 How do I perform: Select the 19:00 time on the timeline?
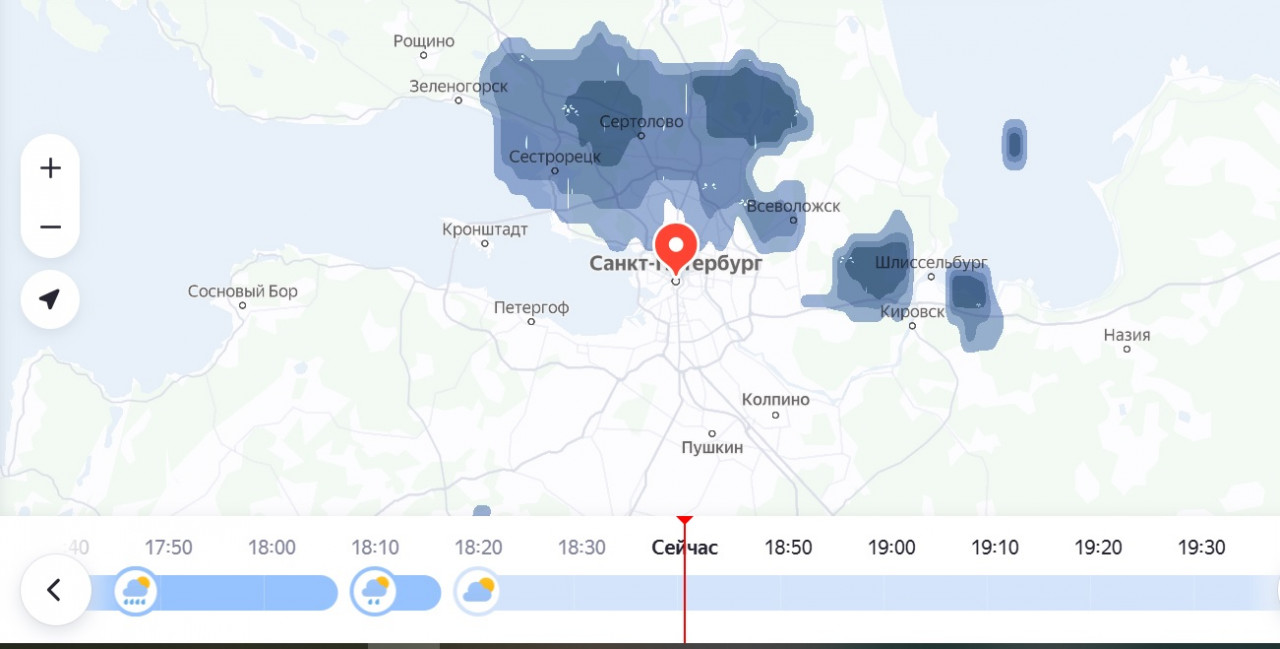coord(891,547)
